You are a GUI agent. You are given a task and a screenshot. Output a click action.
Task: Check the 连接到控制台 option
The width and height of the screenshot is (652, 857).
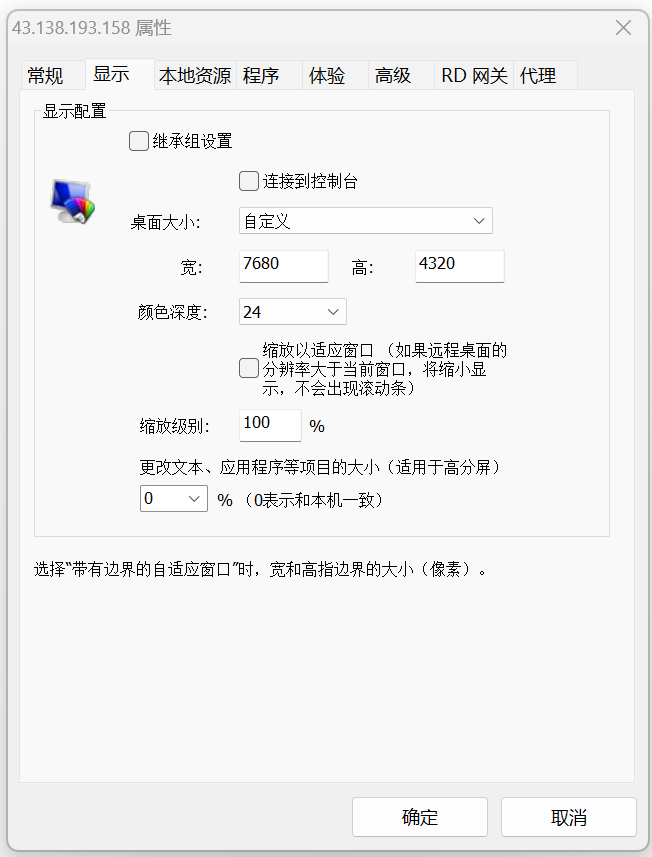(249, 181)
